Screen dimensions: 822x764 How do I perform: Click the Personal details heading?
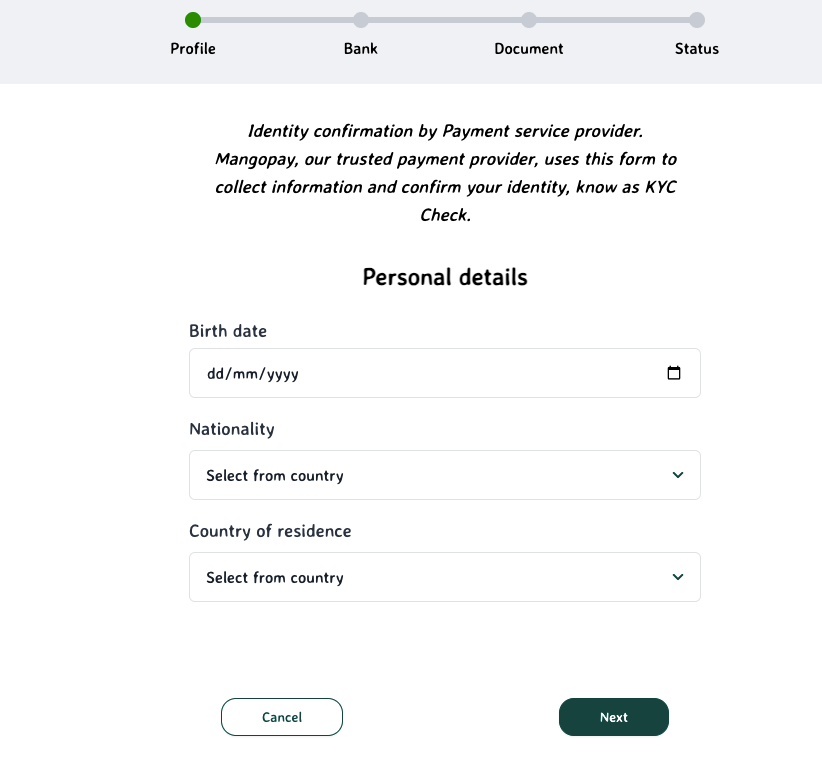[444, 277]
